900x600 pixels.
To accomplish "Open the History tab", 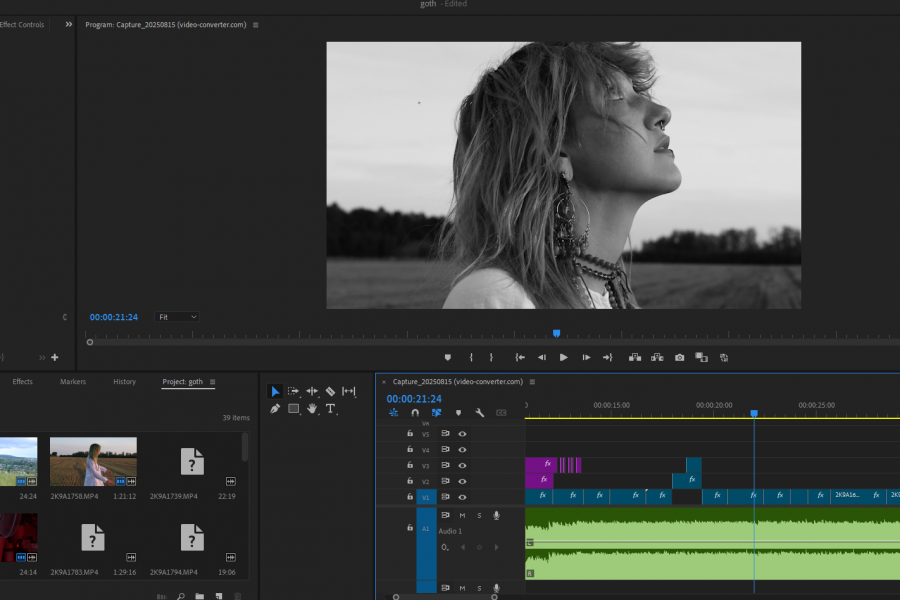I will click(124, 382).
